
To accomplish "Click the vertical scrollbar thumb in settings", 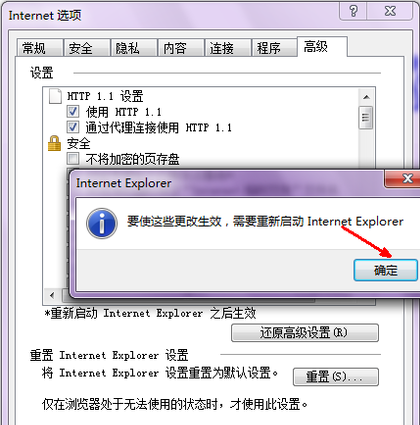I will 366,117.
